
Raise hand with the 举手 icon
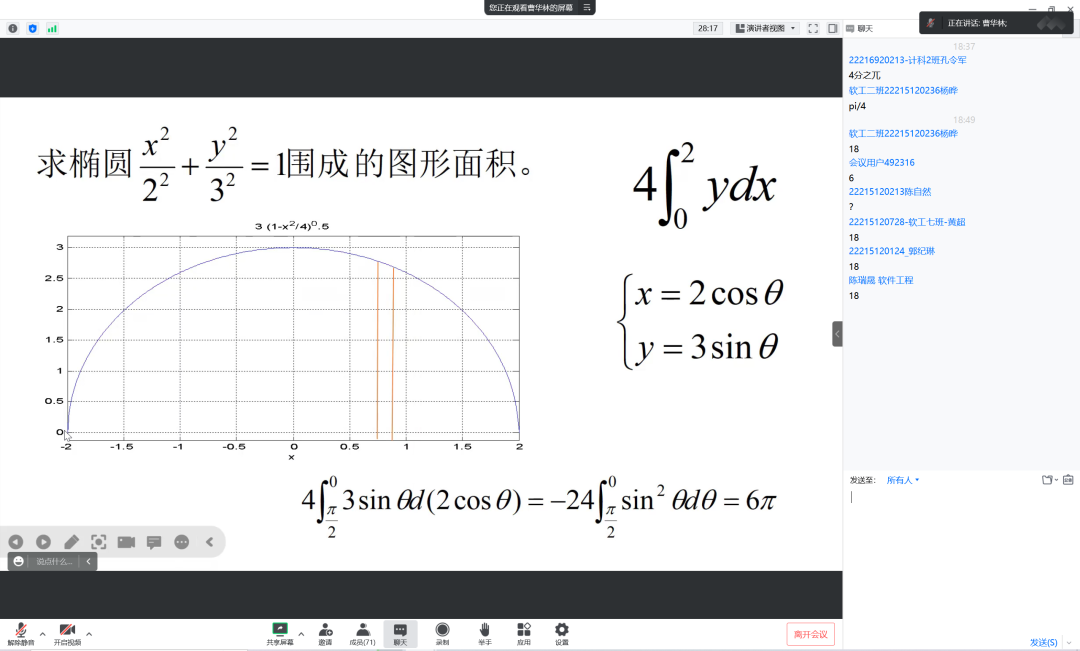pos(484,631)
